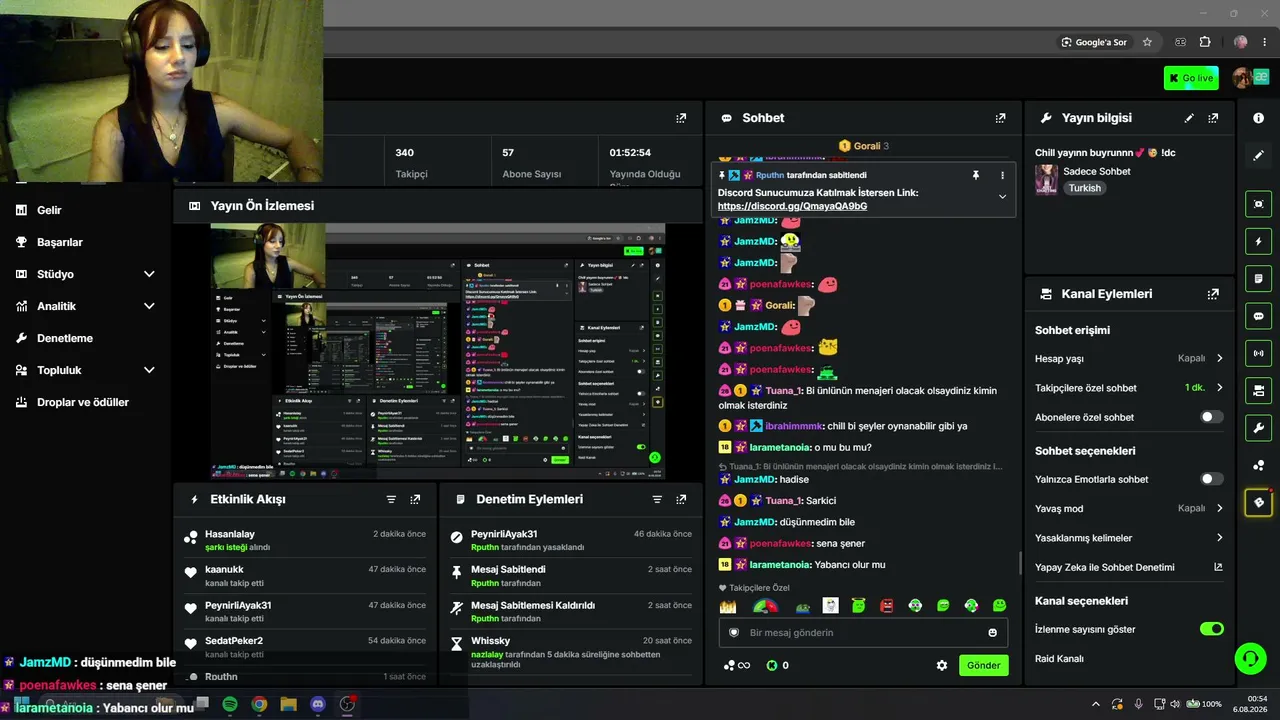Filter the Denetim Eylemleri list
The width and height of the screenshot is (1280, 720).
657,499
